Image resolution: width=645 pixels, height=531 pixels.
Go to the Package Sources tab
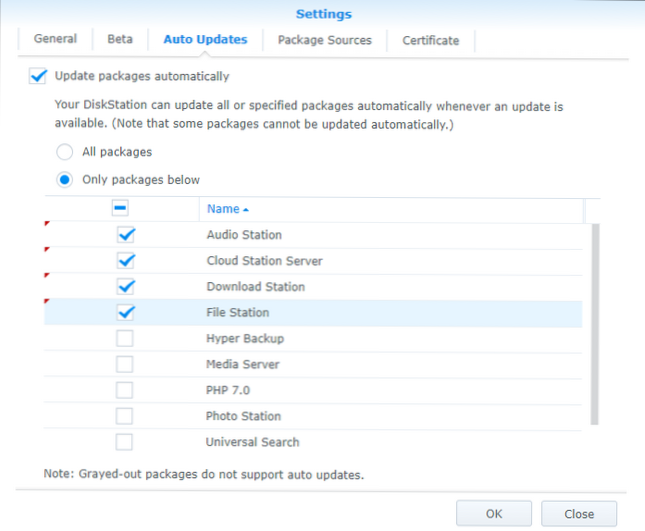click(324, 40)
